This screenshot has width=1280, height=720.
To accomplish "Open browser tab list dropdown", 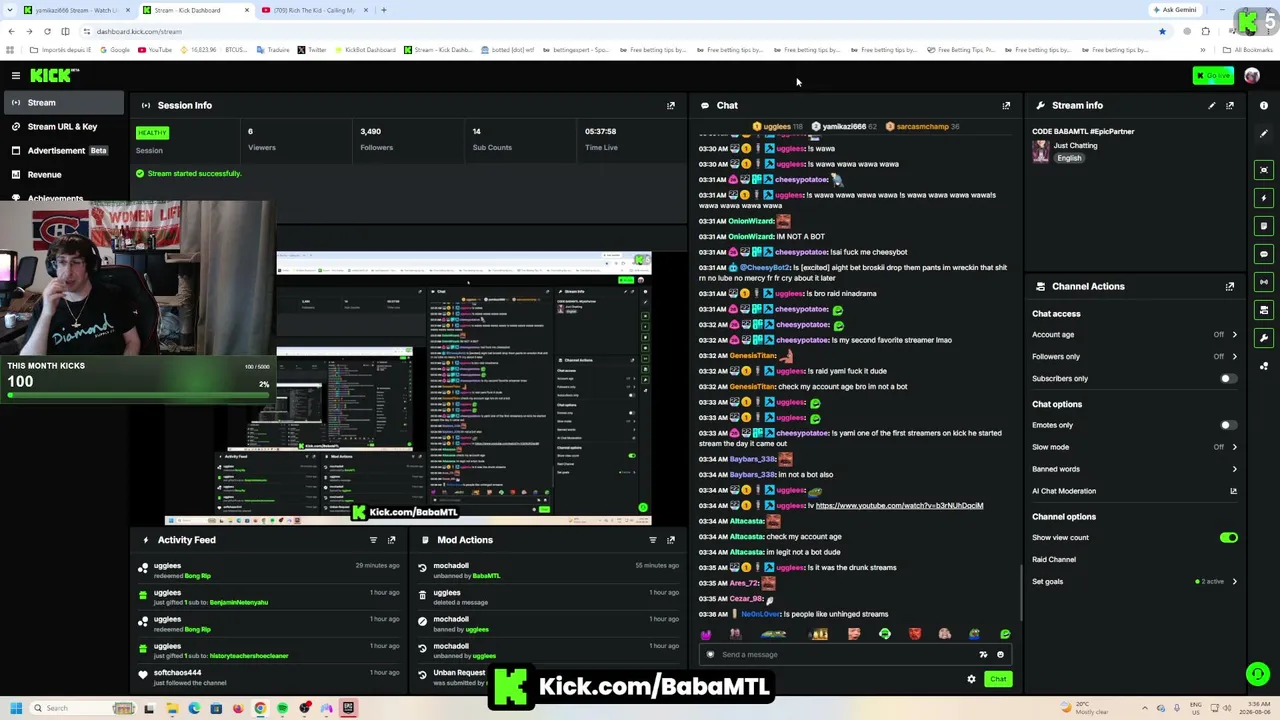I will coord(10,10).
